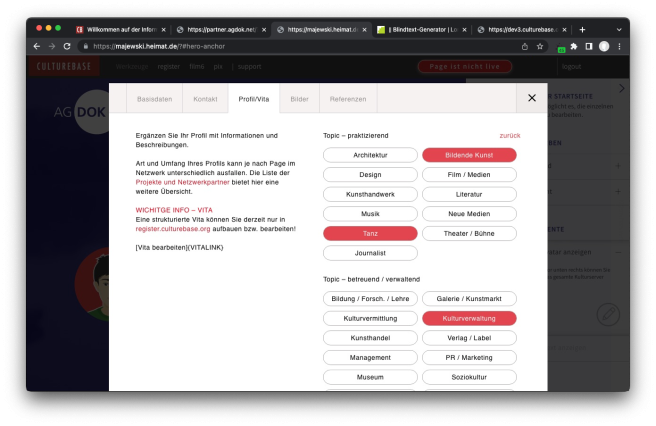Switch to the Basisdaten tab
656x426 pixels.
[153, 99]
